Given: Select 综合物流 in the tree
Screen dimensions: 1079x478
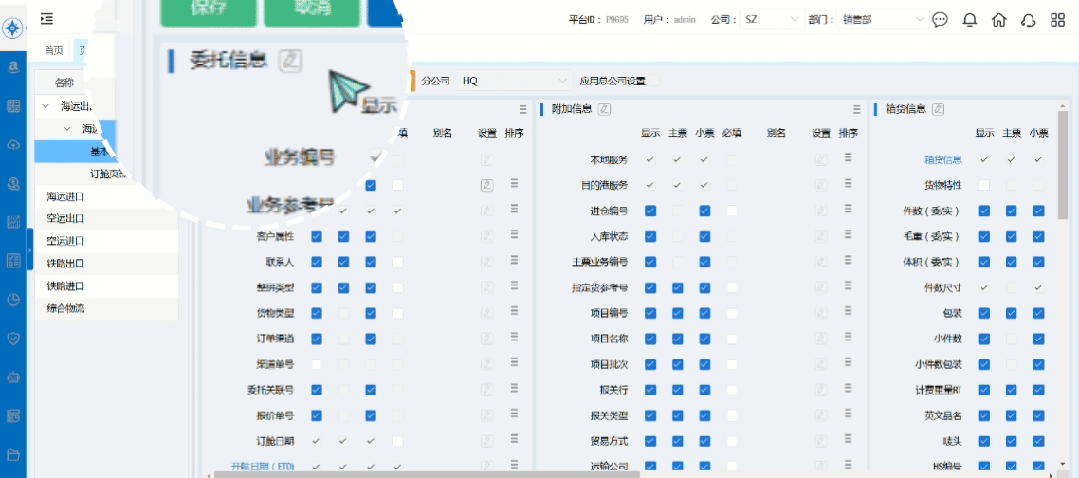Looking at the screenshot, I should (x=65, y=308).
